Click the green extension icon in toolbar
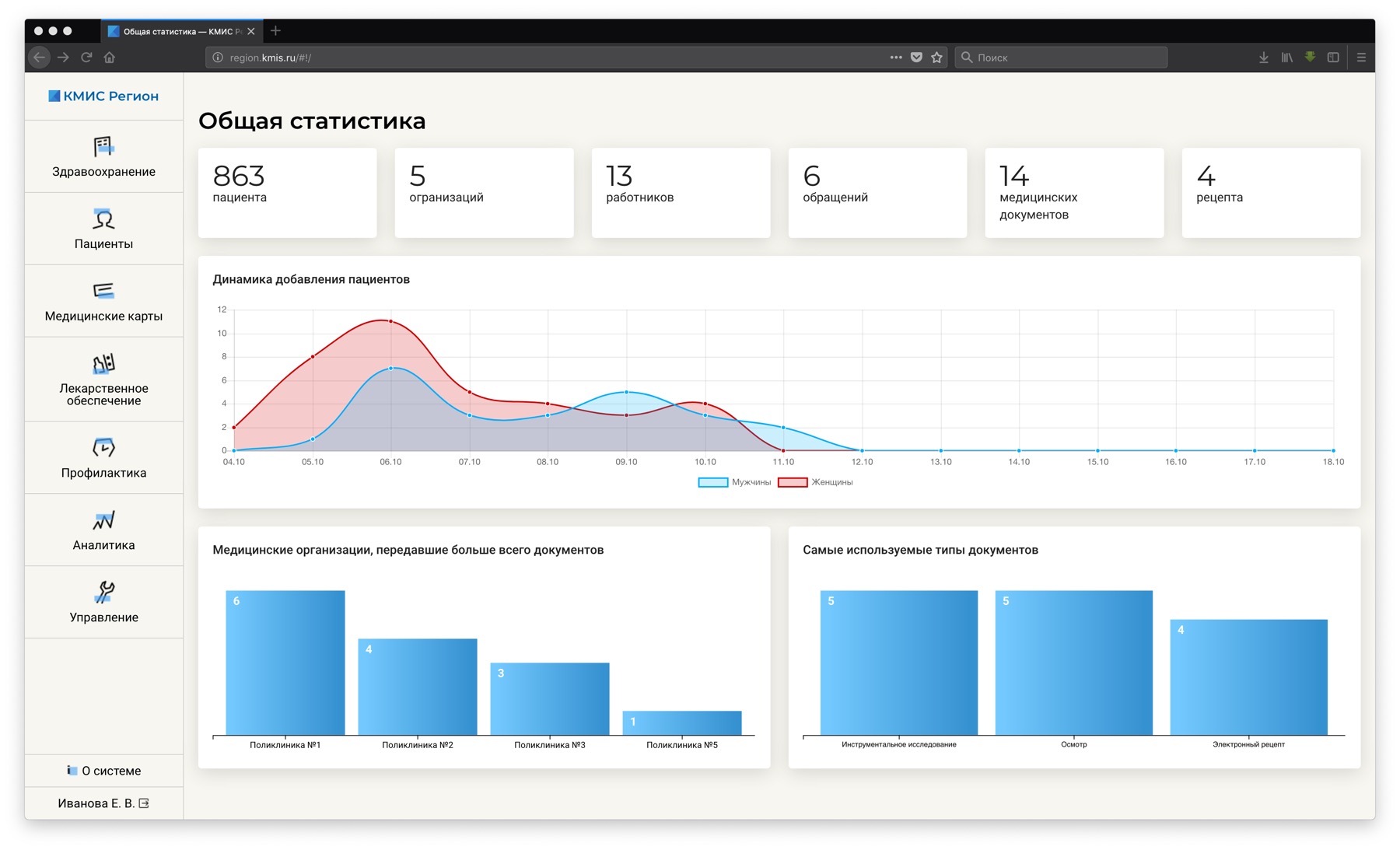 [x=1310, y=57]
